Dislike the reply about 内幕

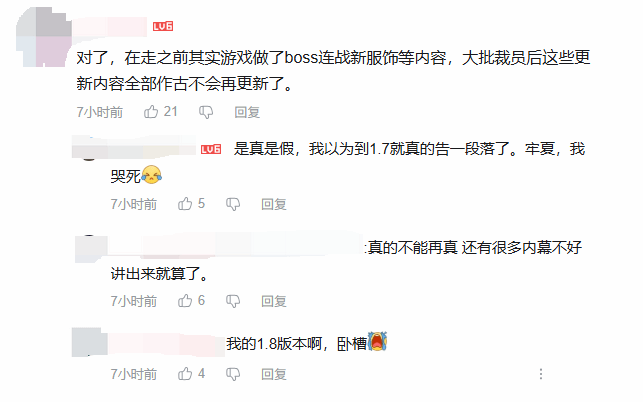233,301
